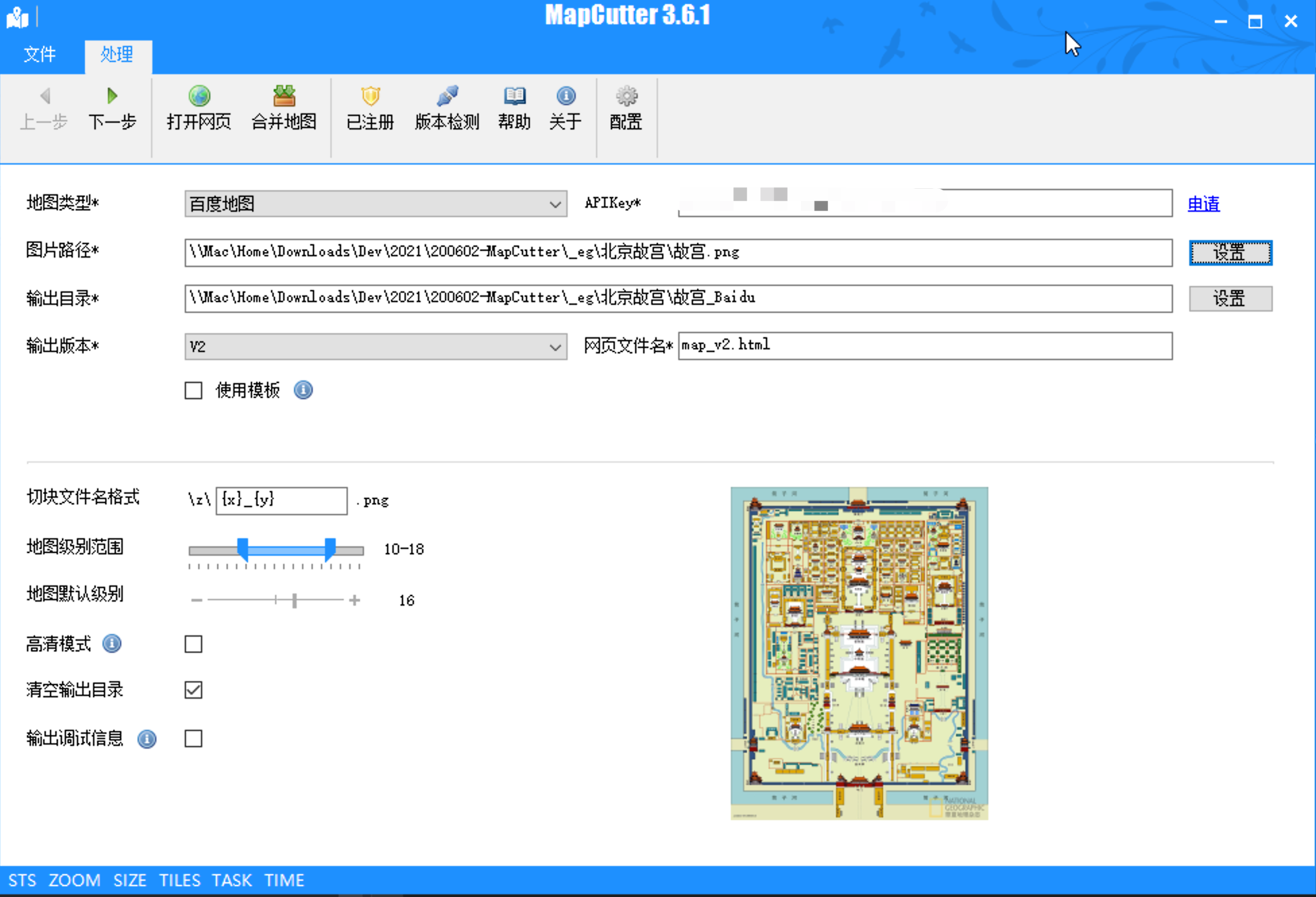Click the minus on 地图默认级别 slider

[x=197, y=600]
